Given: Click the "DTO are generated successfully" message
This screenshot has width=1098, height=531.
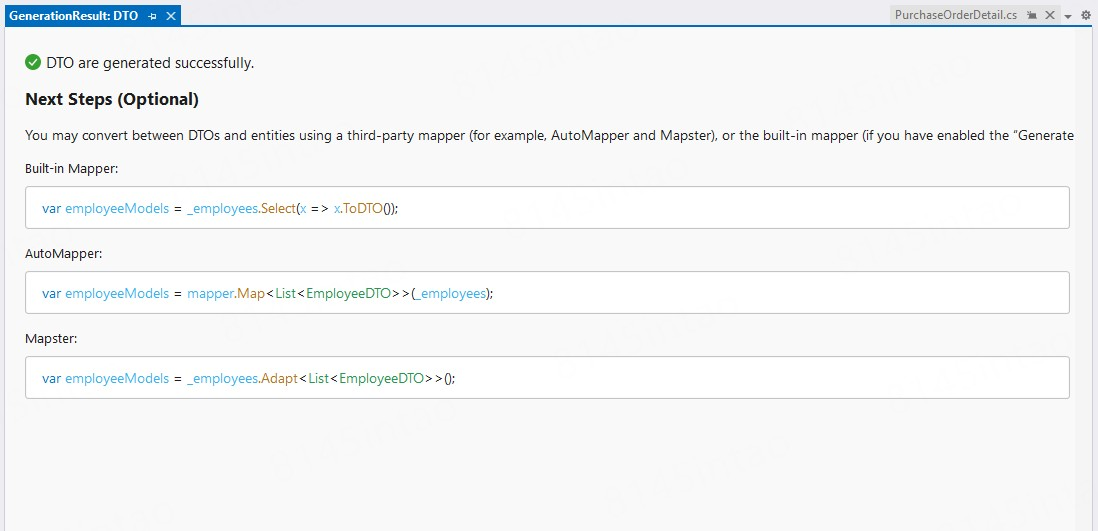Looking at the screenshot, I should tap(150, 63).
